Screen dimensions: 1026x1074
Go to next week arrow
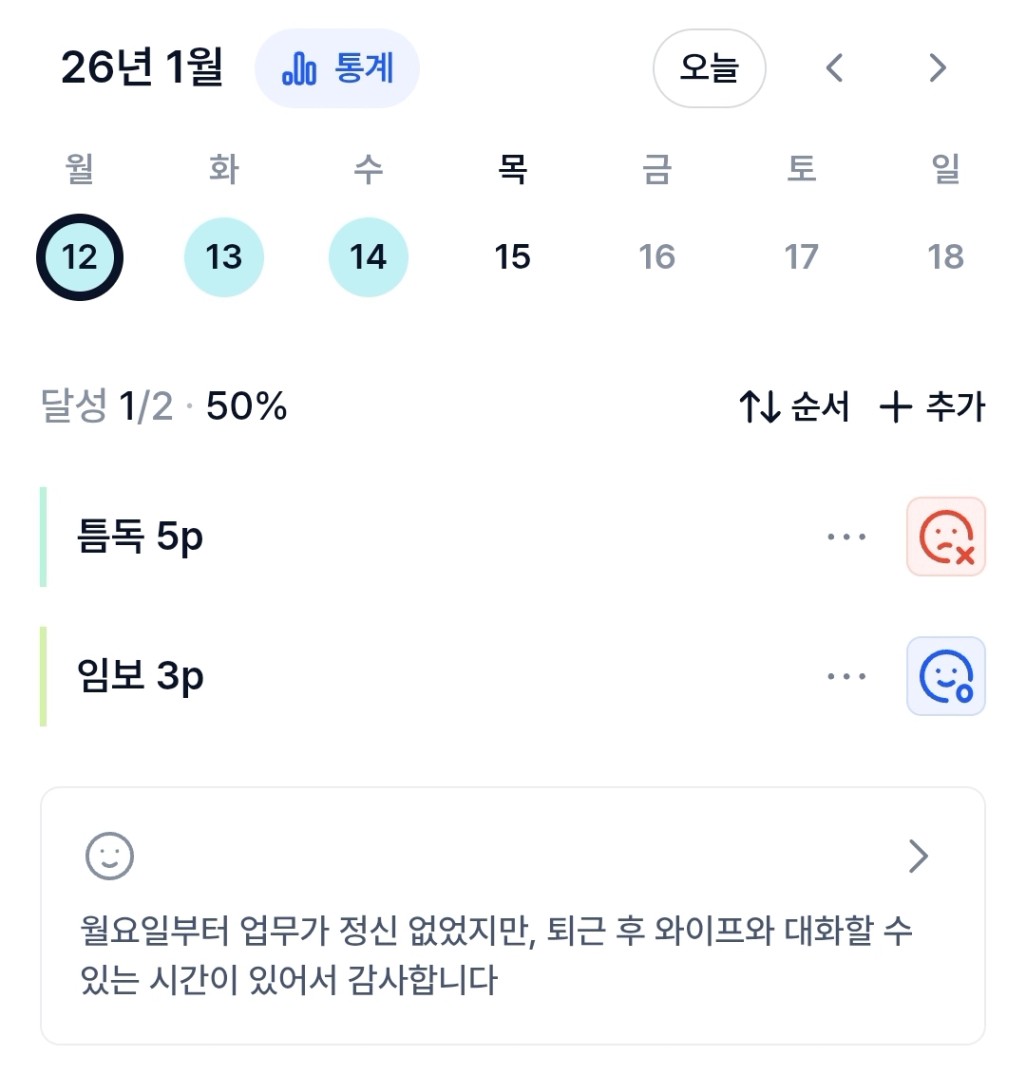click(x=937, y=68)
